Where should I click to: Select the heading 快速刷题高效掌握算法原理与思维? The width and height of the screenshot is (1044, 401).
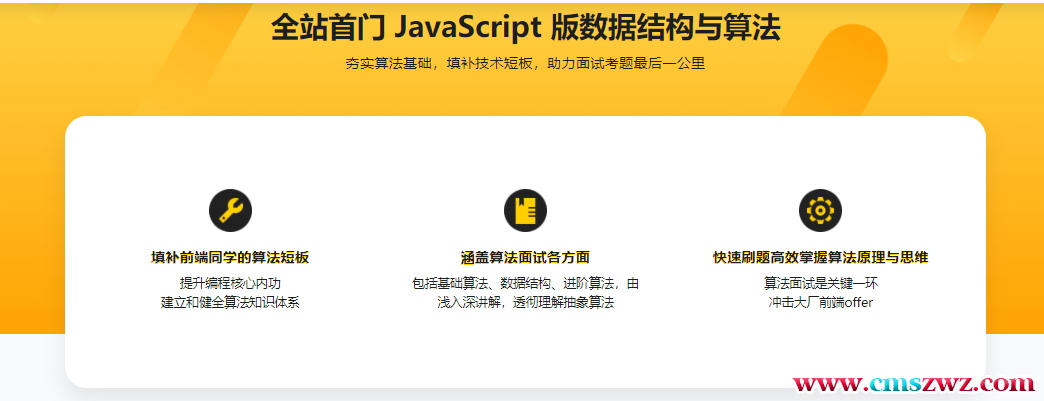pos(820,257)
